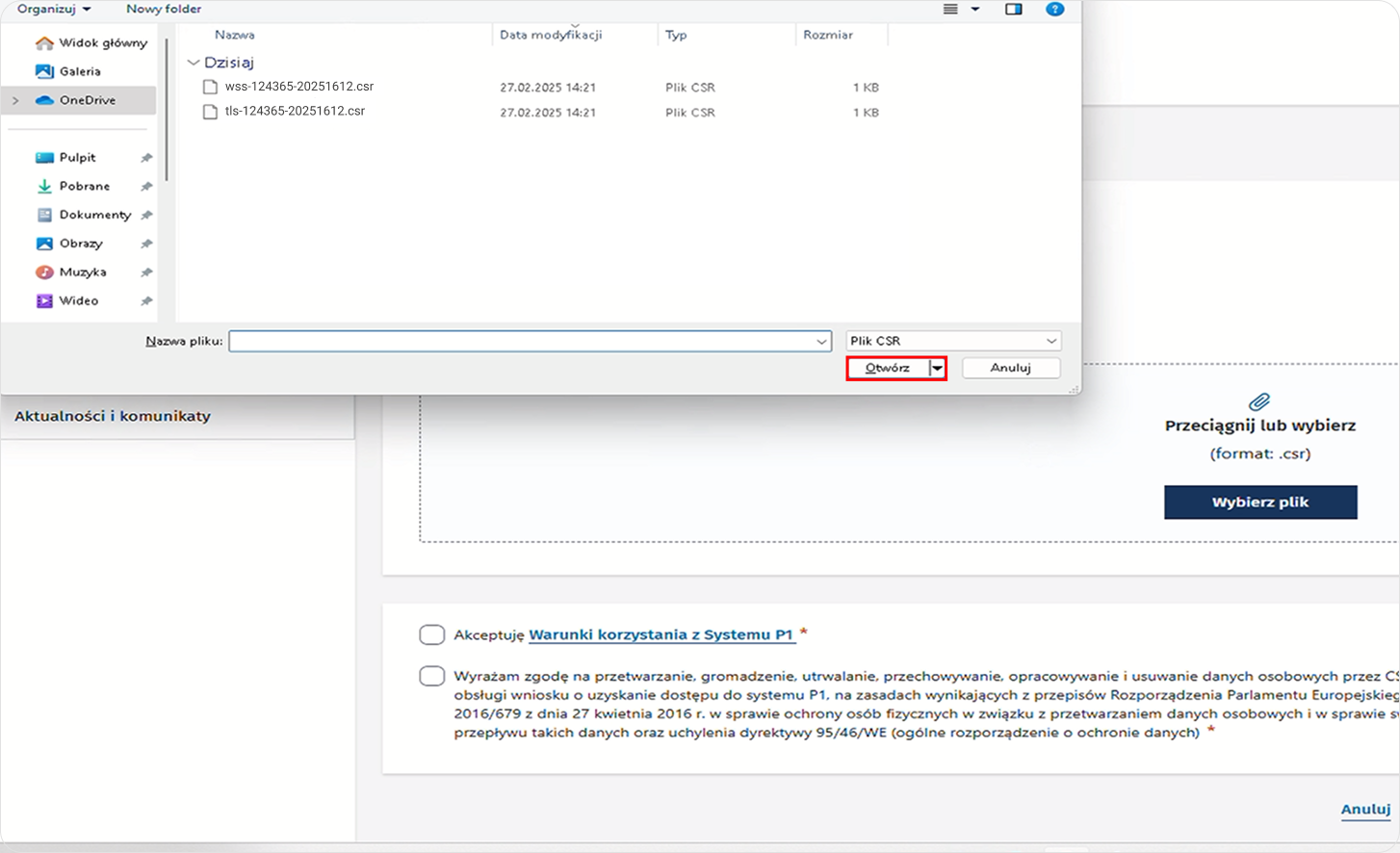Expand the Otwórz button dropdown arrow
The width and height of the screenshot is (1400, 853).
click(937, 368)
